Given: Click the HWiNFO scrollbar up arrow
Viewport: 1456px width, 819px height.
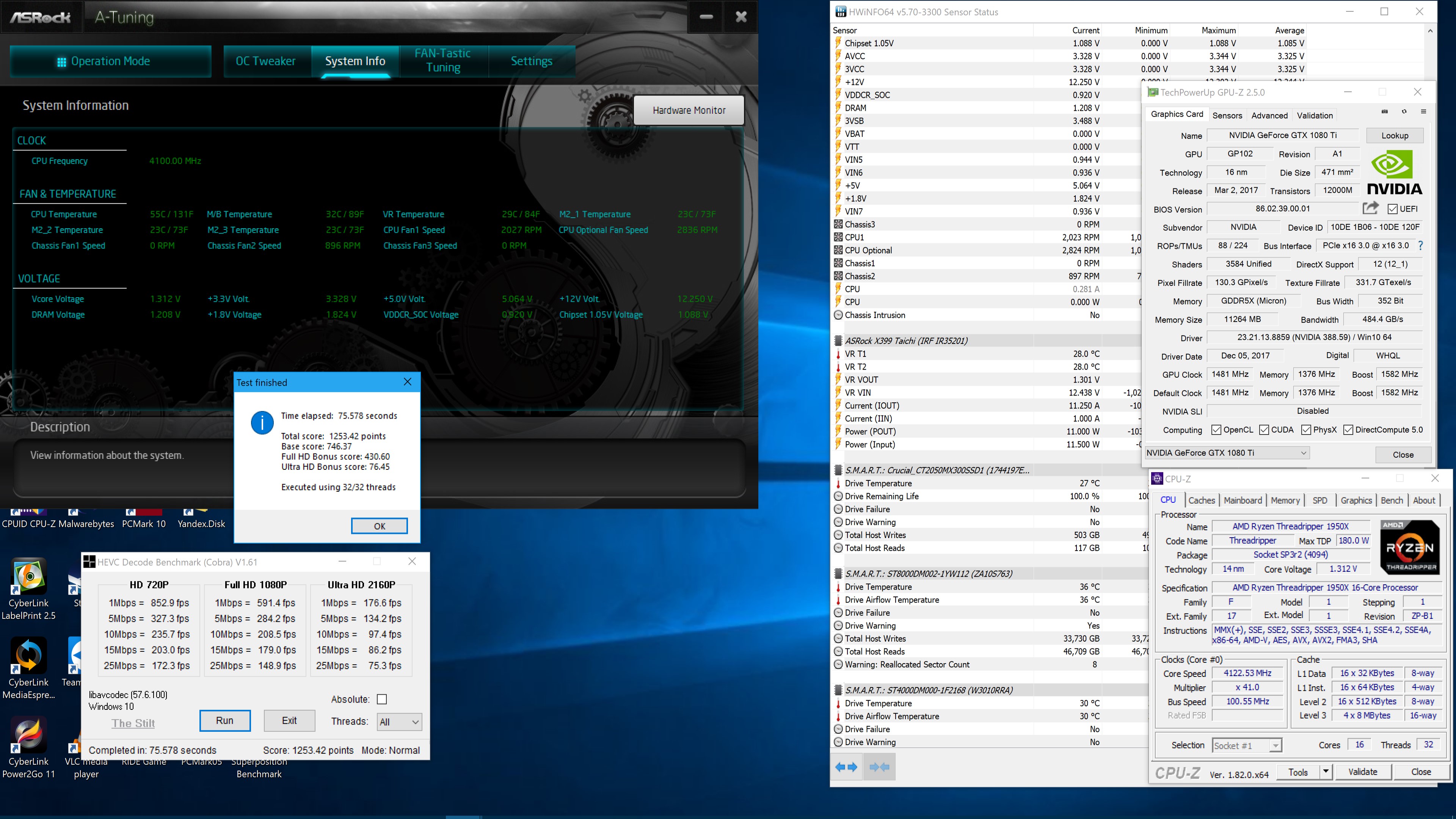Looking at the screenshot, I should (x=1430, y=30).
